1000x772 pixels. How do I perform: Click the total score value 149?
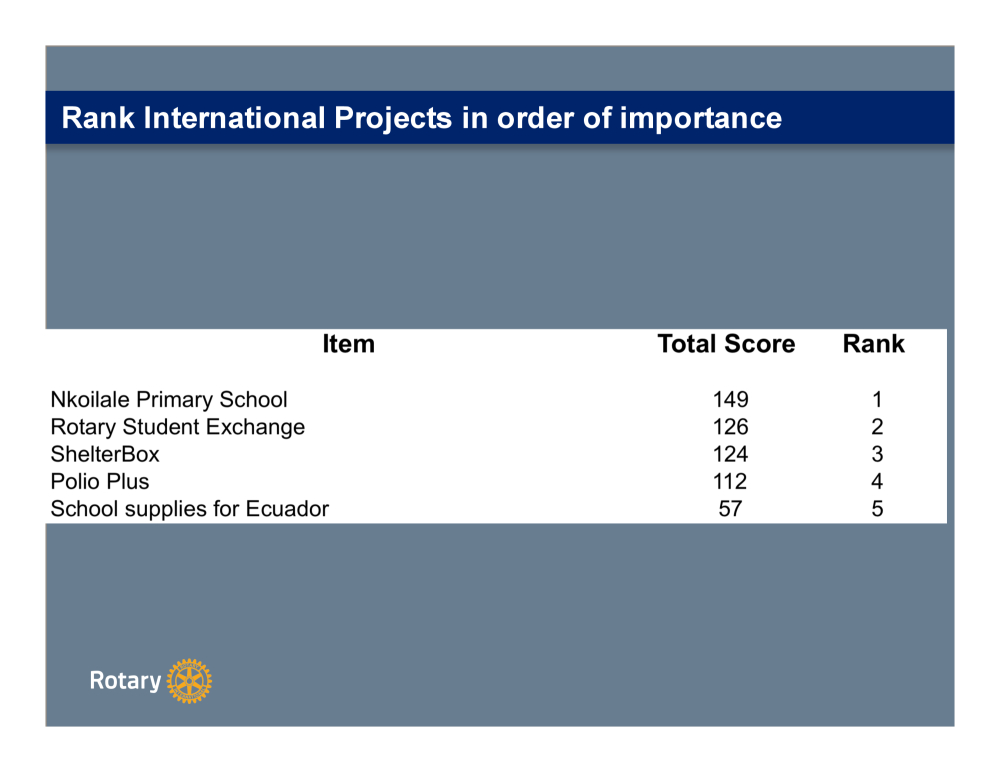[x=730, y=400]
